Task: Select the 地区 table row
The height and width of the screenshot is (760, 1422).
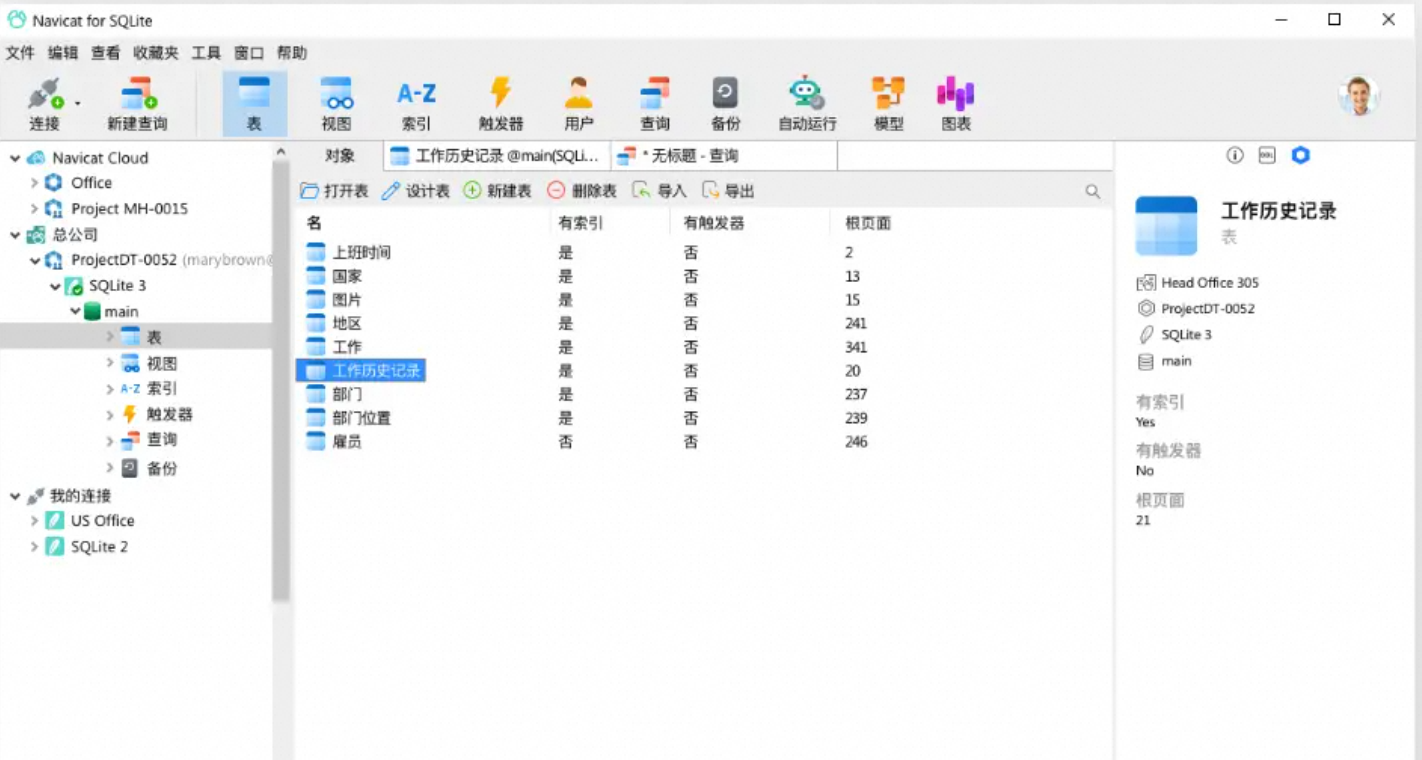Action: [703, 324]
